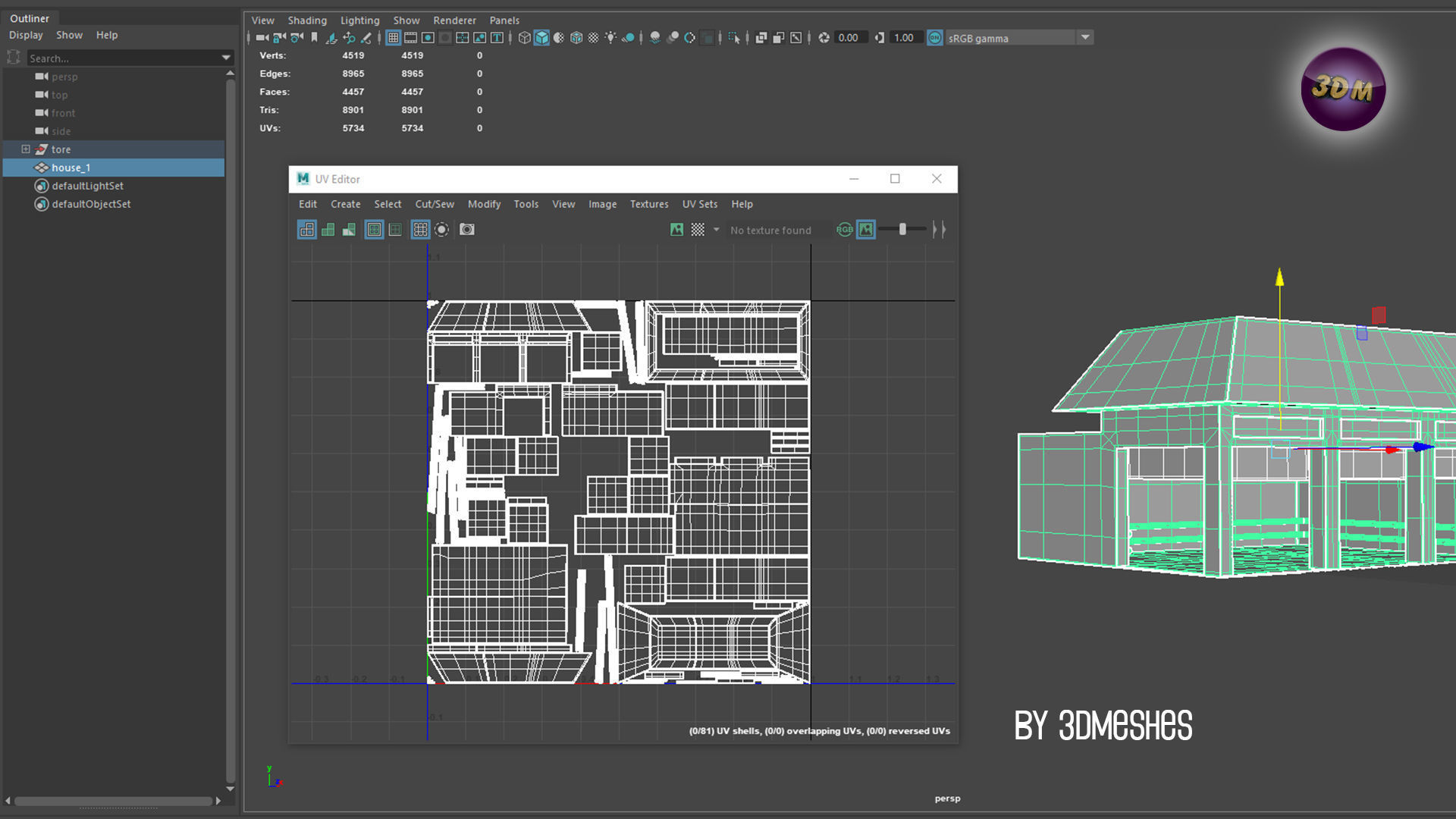Viewport: 1456px width, 819px height.
Task: Click the wireframe cube icon in the viewport toolbar
Action: pyautogui.click(x=524, y=38)
